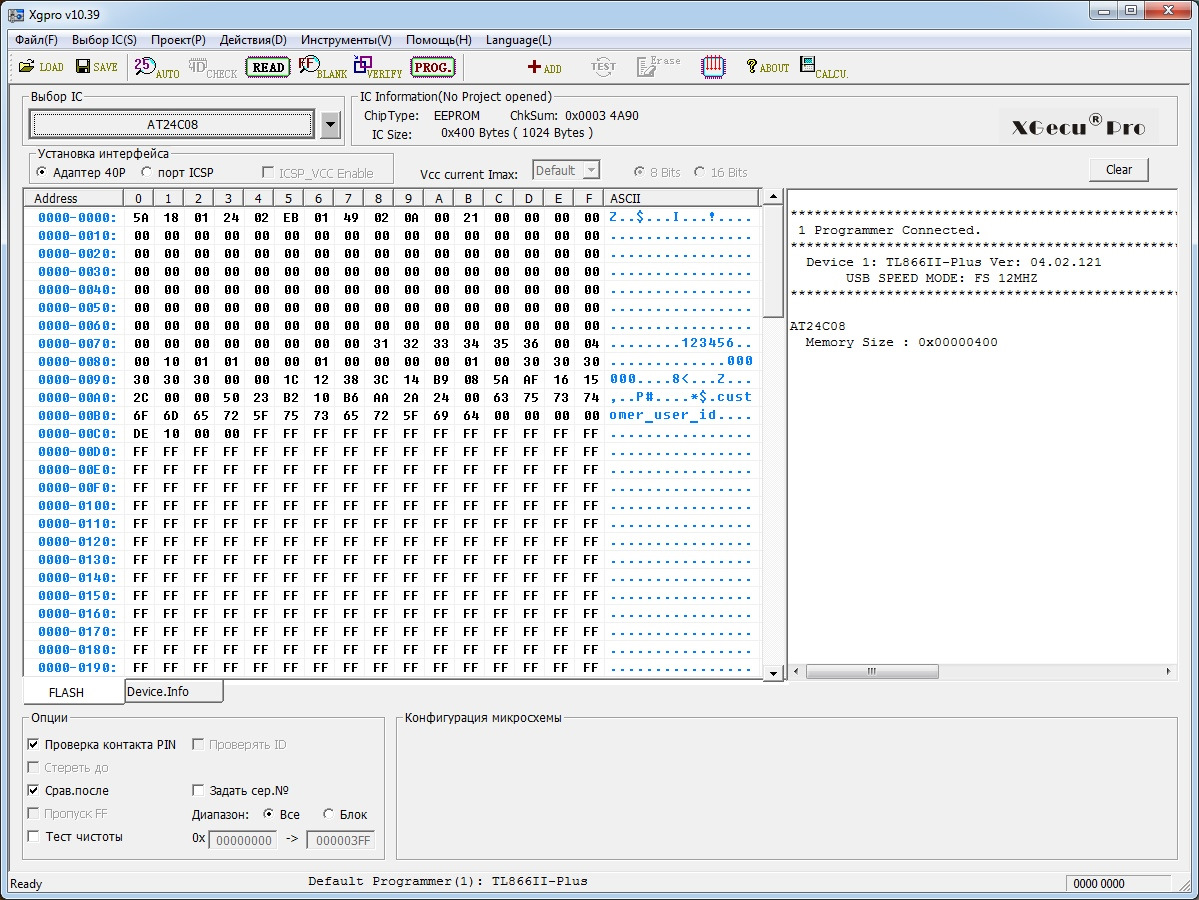Uncheck the Срав.после checkbox
Viewport: 1199px width, 900px height.
[x=34, y=790]
